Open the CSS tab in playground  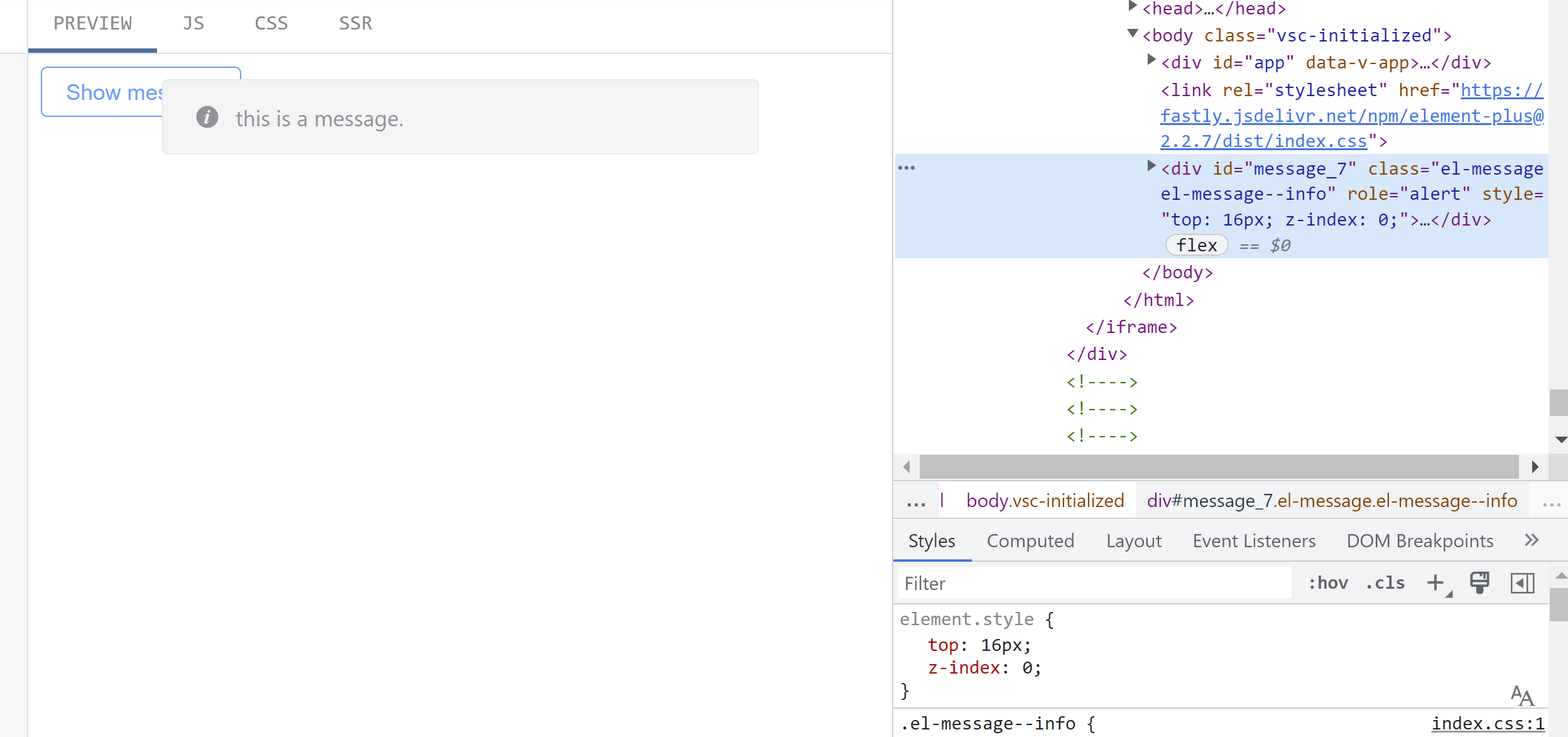[x=271, y=24]
